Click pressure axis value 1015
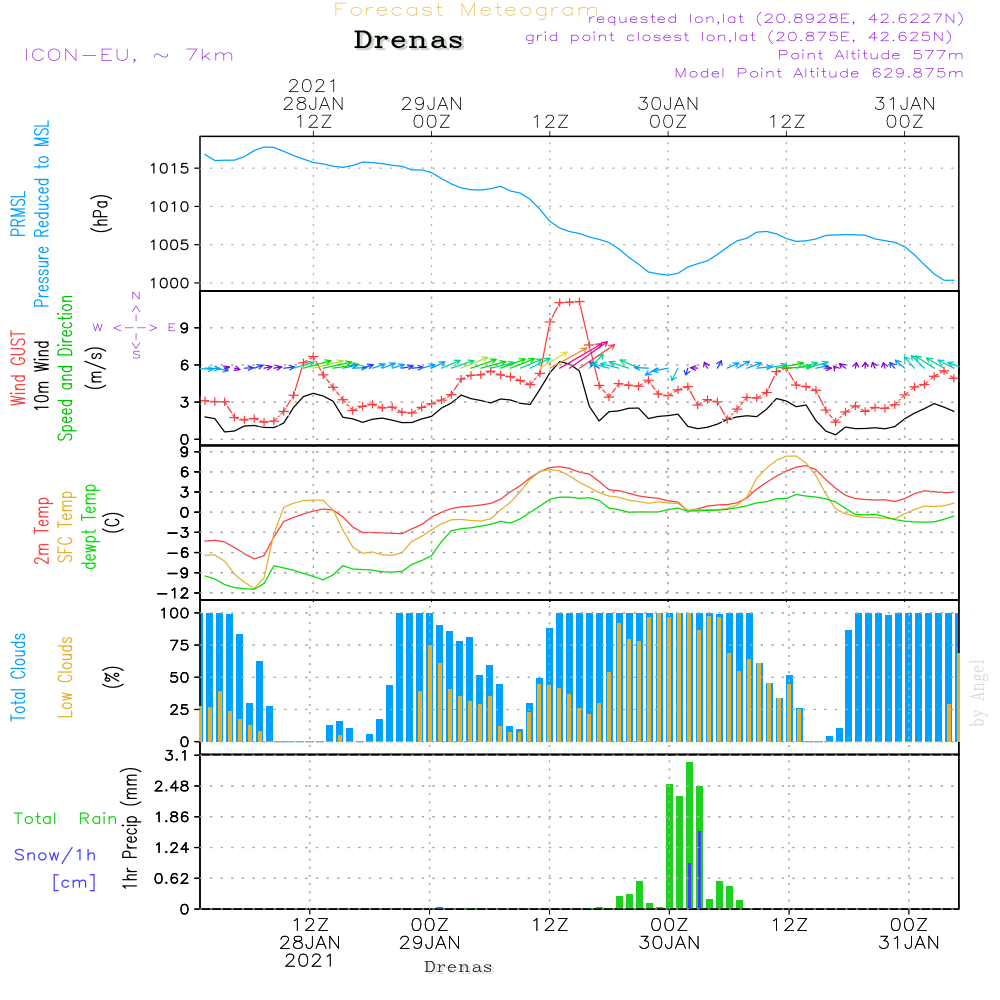The width and height of the screenshot is (1000, 1000). pos(169,169)
